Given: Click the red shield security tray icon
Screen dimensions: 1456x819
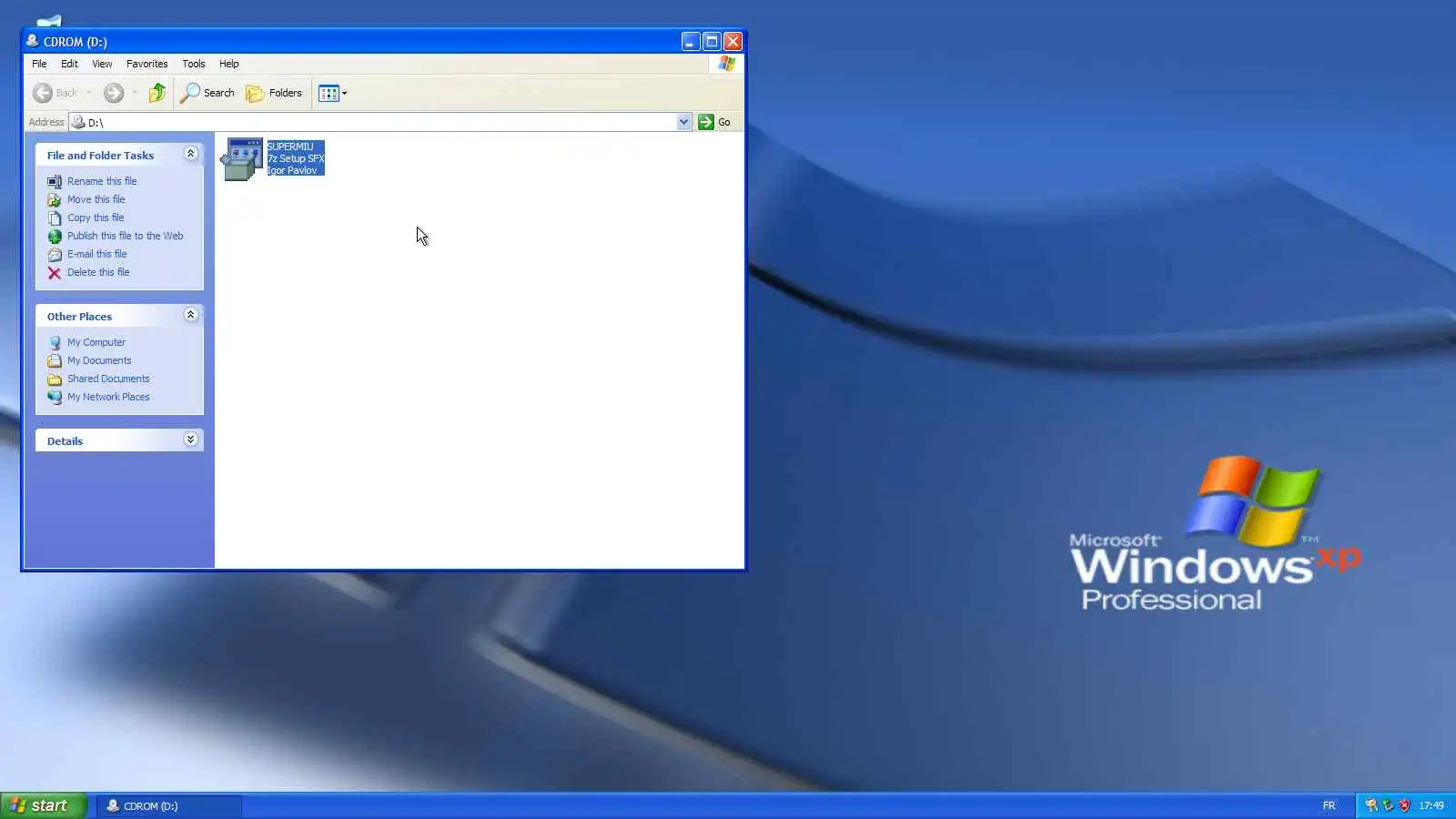Looking at the screenshot, I should [x=1404, y=805].
